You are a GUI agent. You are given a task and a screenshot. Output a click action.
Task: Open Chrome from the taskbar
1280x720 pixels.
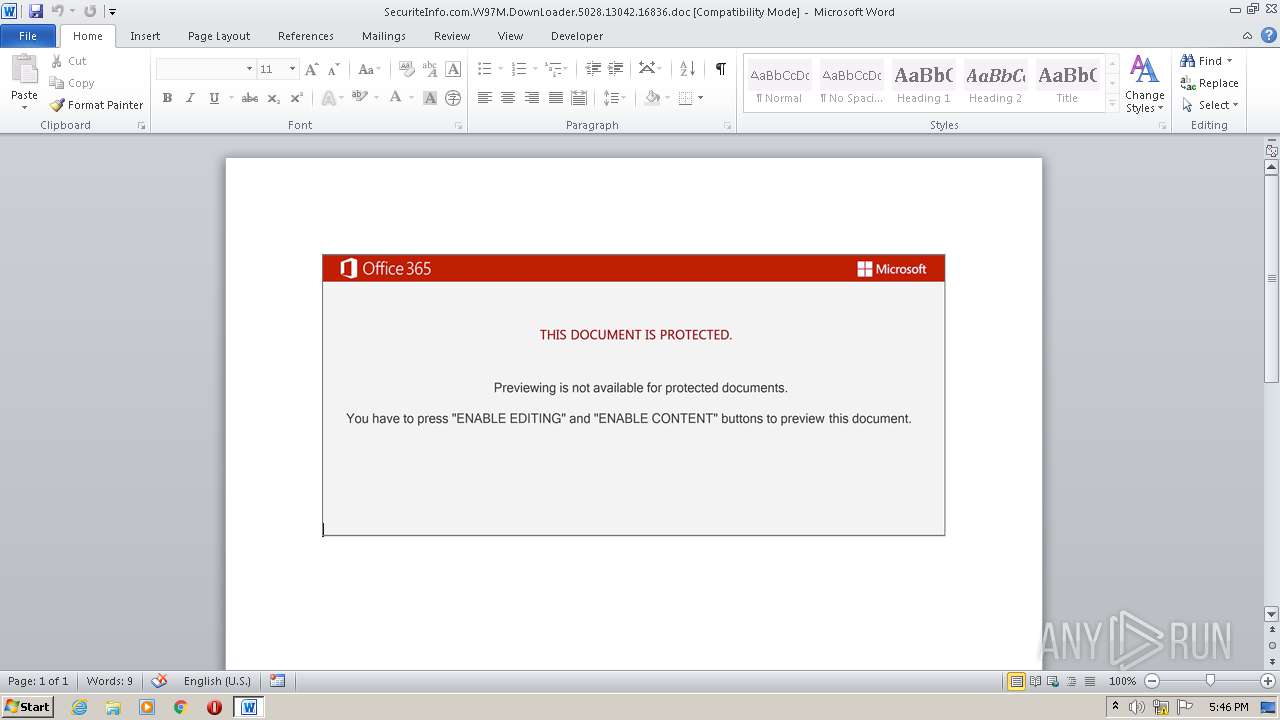tap(181, 707)
